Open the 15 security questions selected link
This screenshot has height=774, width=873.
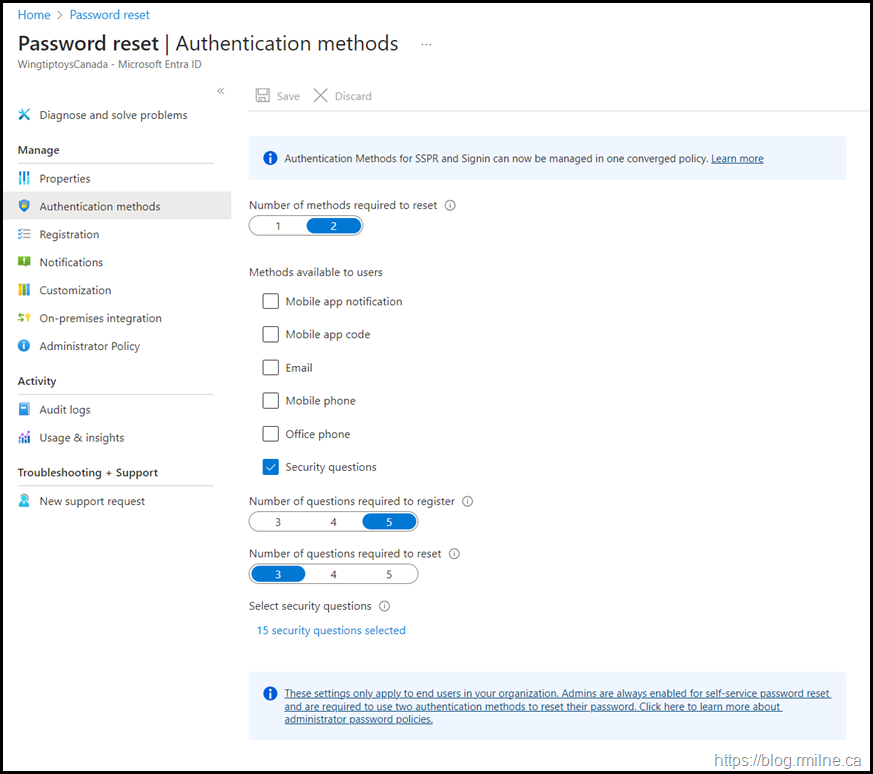pyautogui.click(x=331, y=630)
